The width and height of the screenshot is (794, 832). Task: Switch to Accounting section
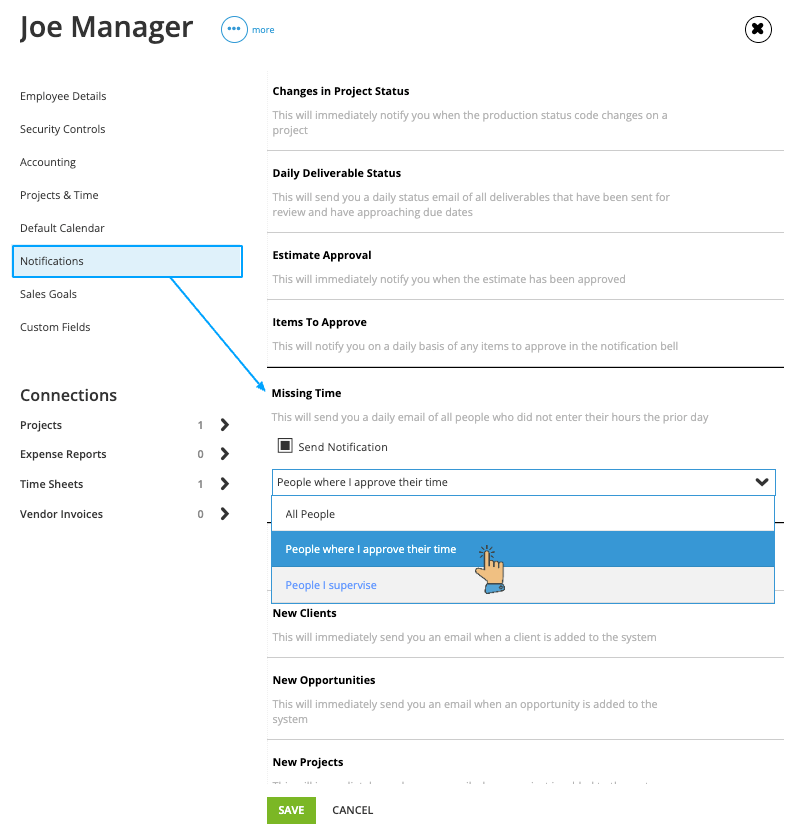click(48, 162)
